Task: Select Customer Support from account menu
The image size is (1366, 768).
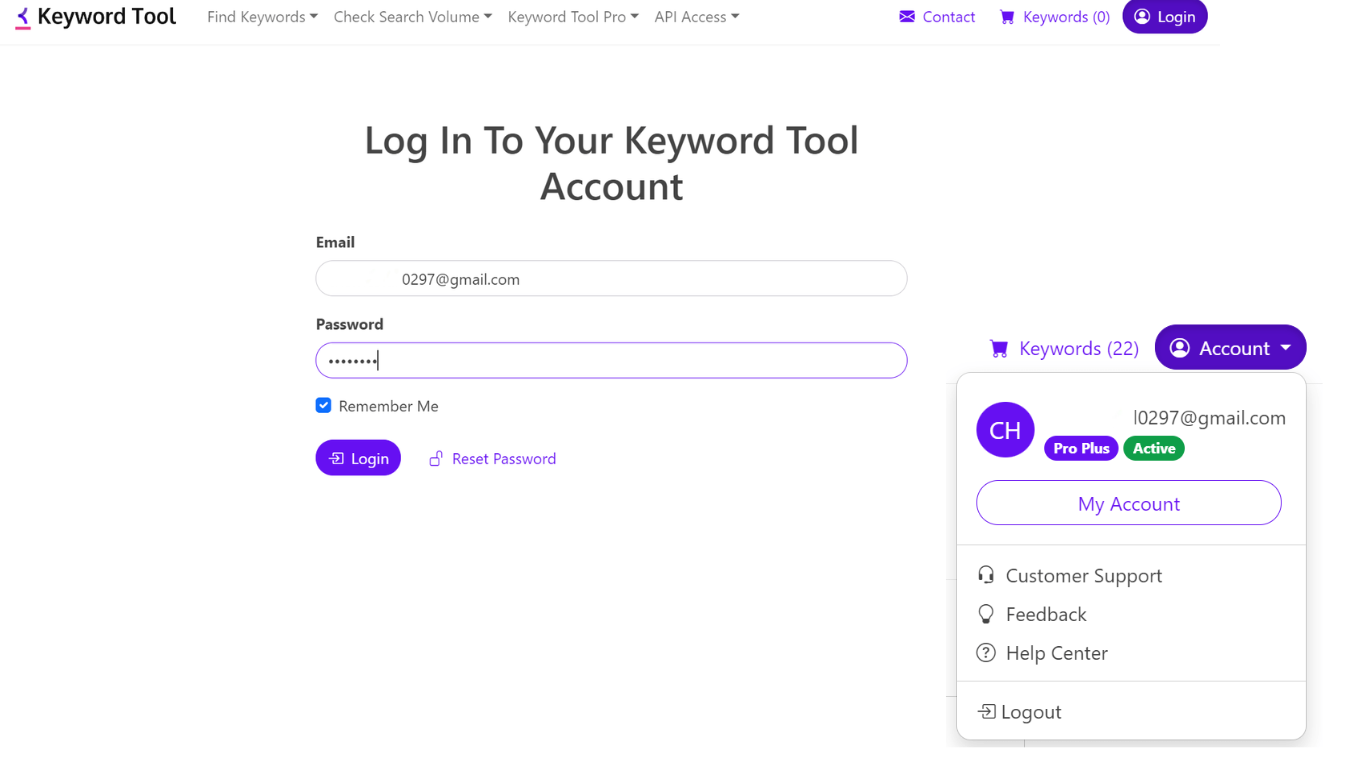Action: 1083,576
